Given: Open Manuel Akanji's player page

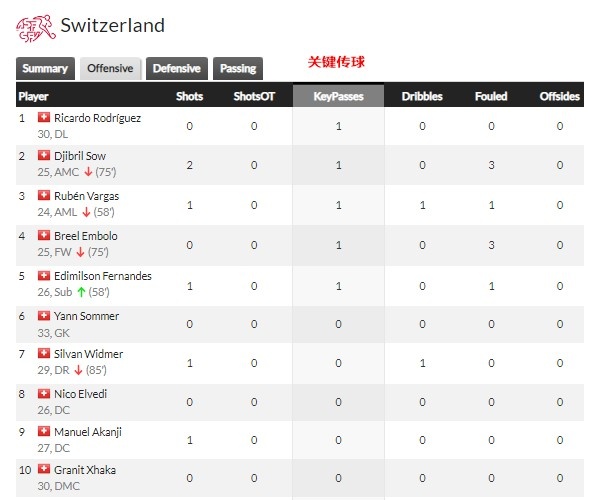Looking at the screenshot, I should (x=88, y=432).
